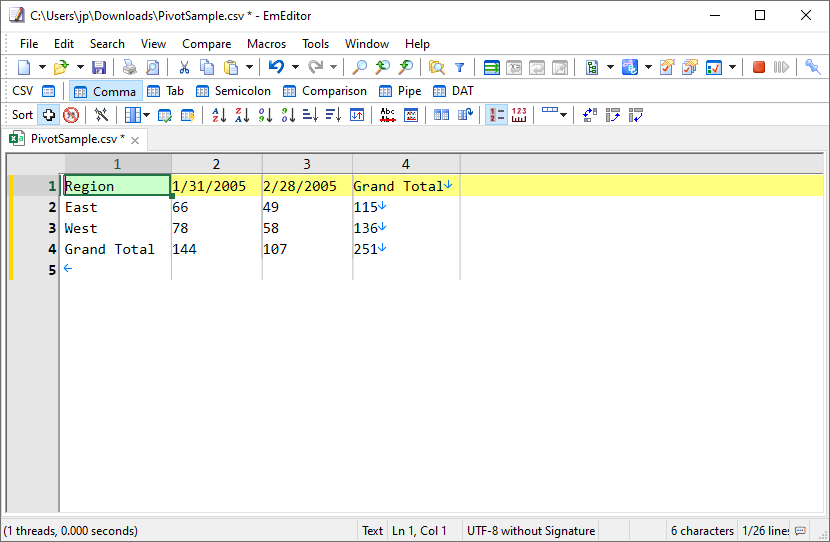Image resolution: width=830 pixels, height=542 pixels.
Task: Sort A to Z ascending
Action: [x=219, y=115]
